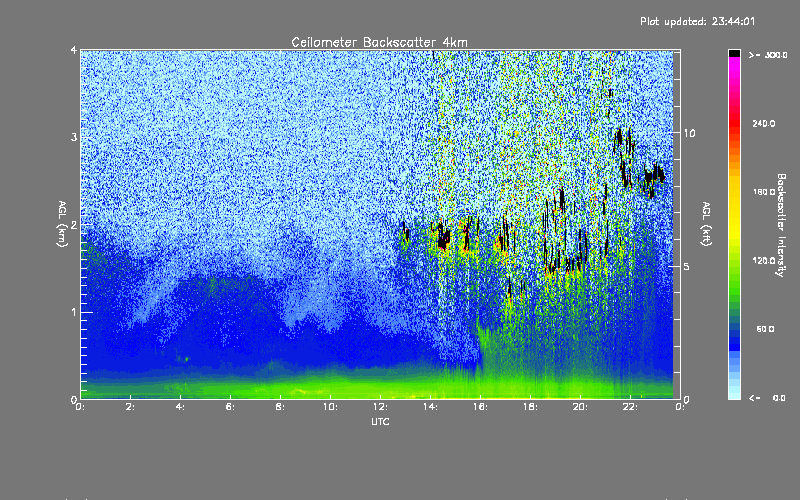Click the 'Backscatter Intensity' colorbar label
The image size is (800, 500).
pyautogui.click(x=781, y=225)
